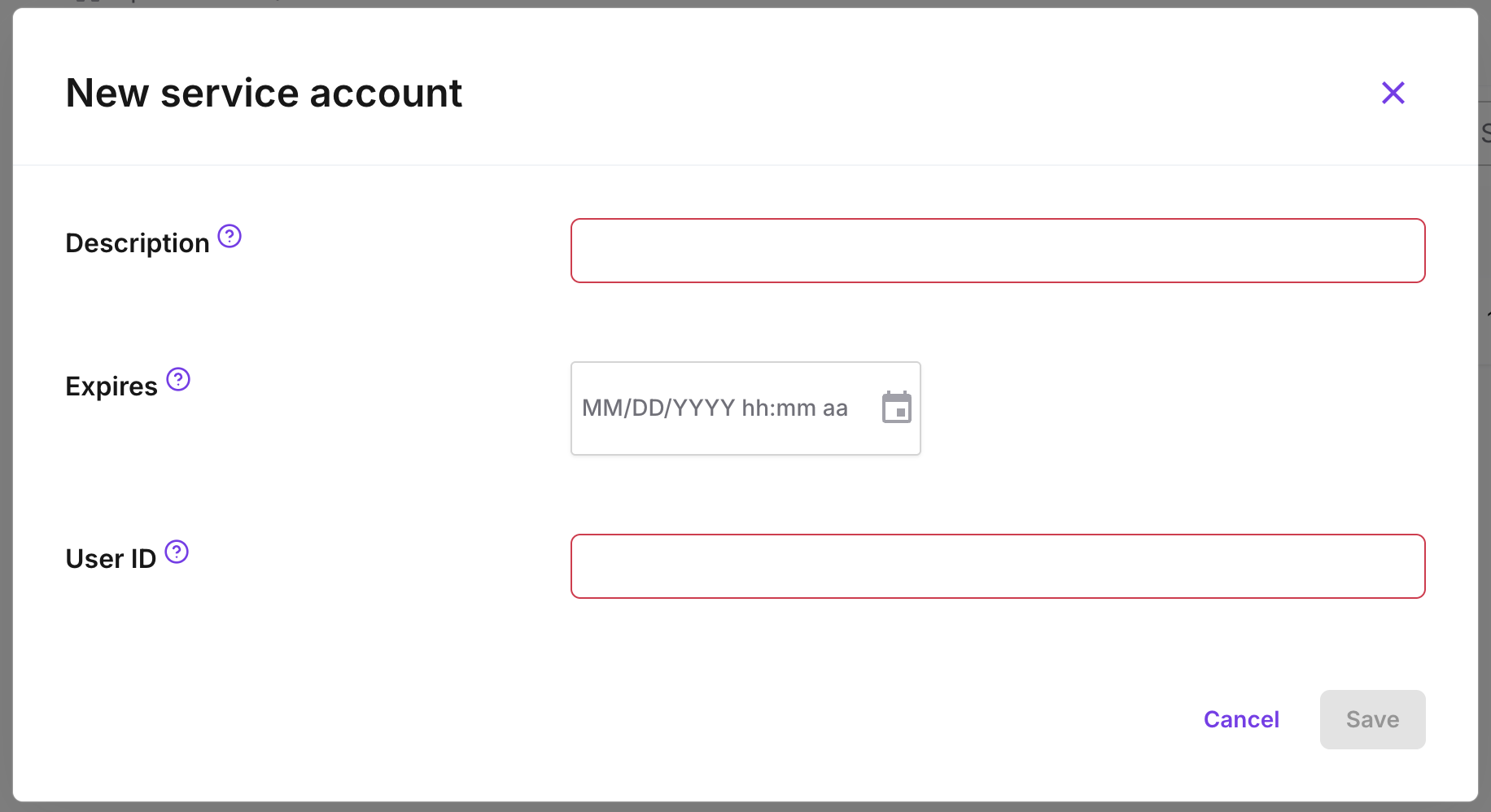Click the calendar icon in the Expires input

point(896,408)
